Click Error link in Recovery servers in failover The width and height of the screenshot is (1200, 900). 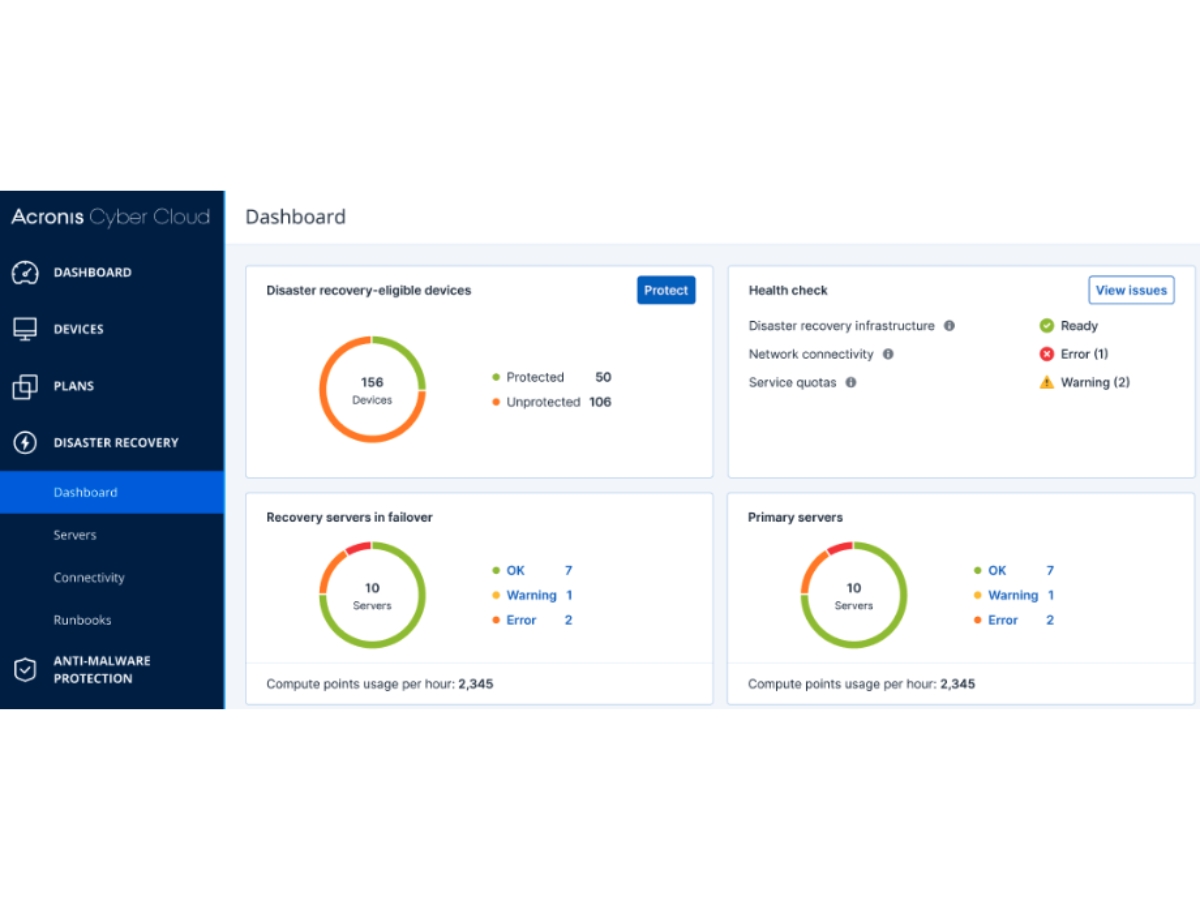click(x=521, y=620)
